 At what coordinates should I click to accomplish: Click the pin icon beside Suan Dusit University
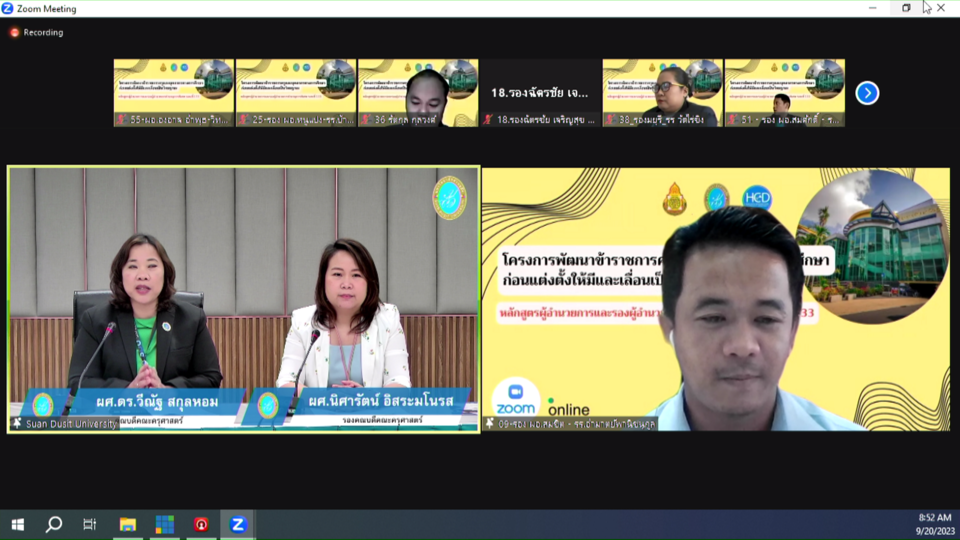tap(17, 423)
